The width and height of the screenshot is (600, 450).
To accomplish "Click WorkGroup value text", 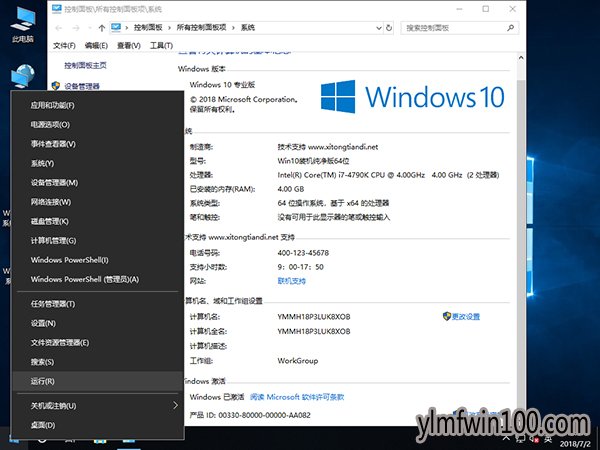I will click(298, 361).
